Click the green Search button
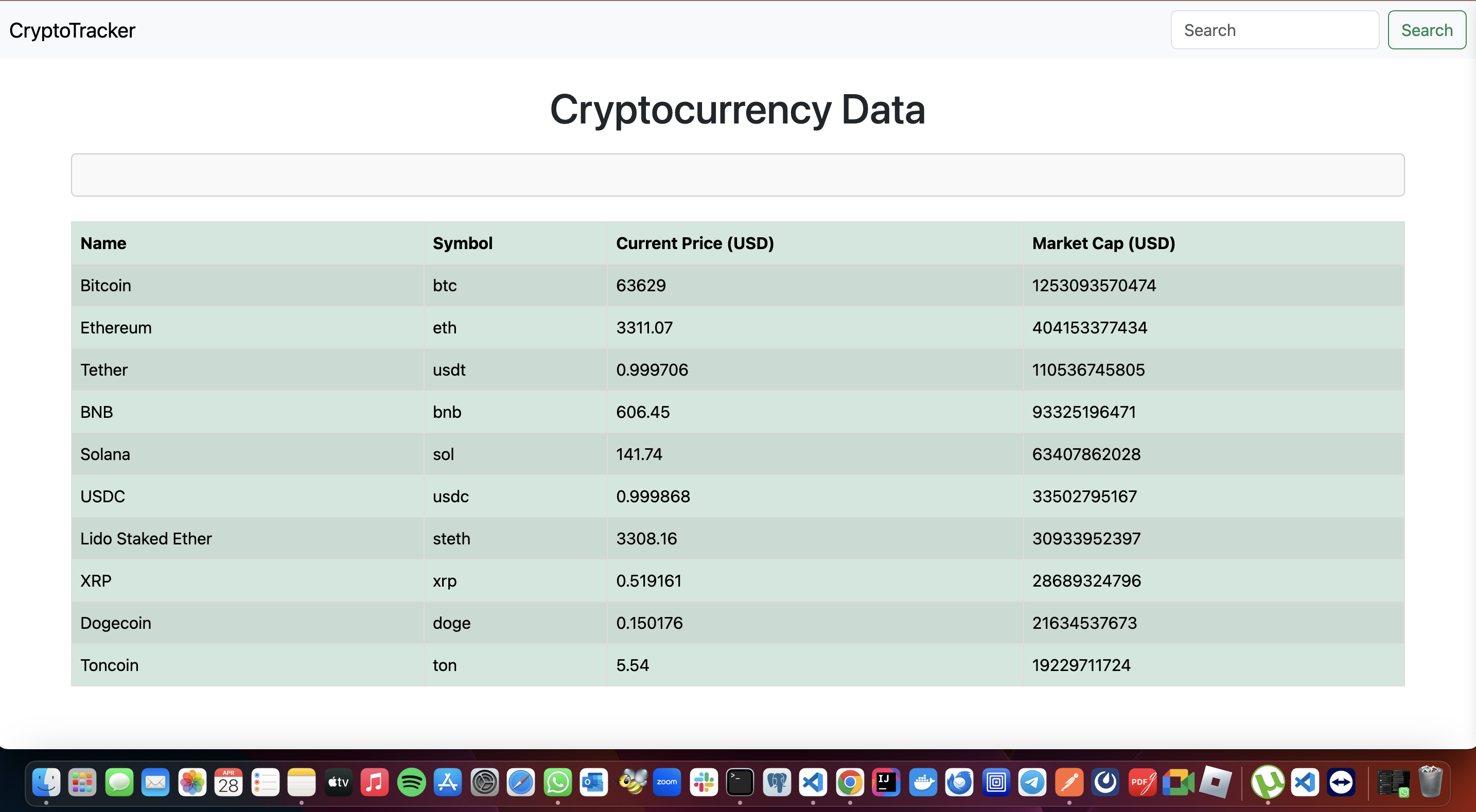 [x=1426, y=30]
